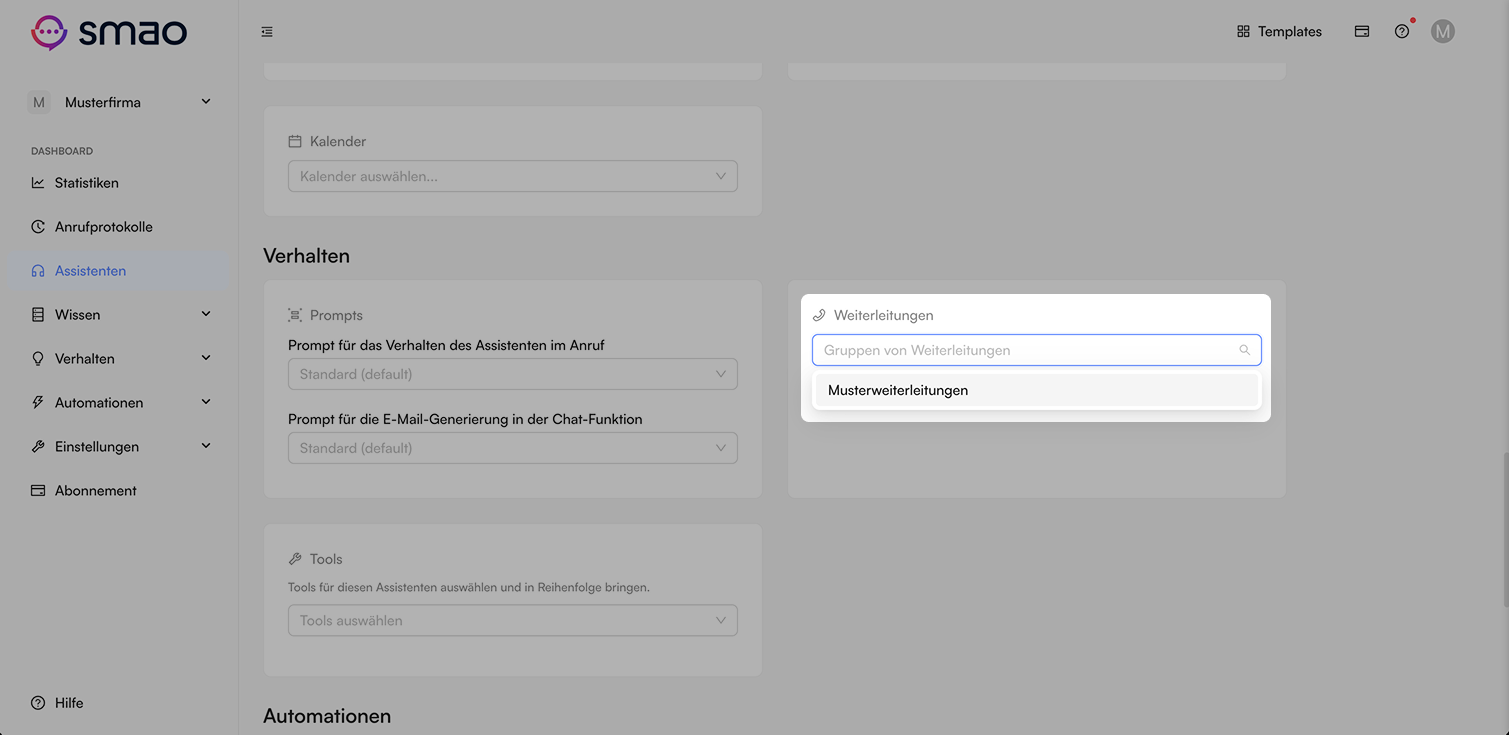This screenshot has height=735, width=1509.
Task: Expand the Wissen chevron
Action: pos(206,314)
